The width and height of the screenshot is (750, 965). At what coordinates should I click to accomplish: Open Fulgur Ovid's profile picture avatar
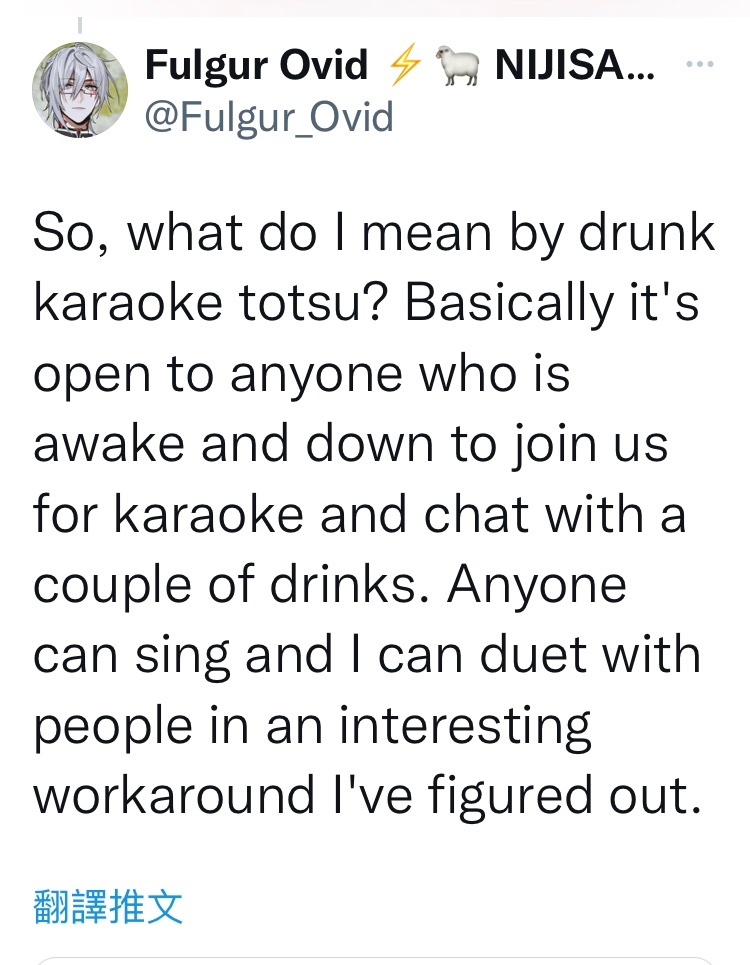80,89
